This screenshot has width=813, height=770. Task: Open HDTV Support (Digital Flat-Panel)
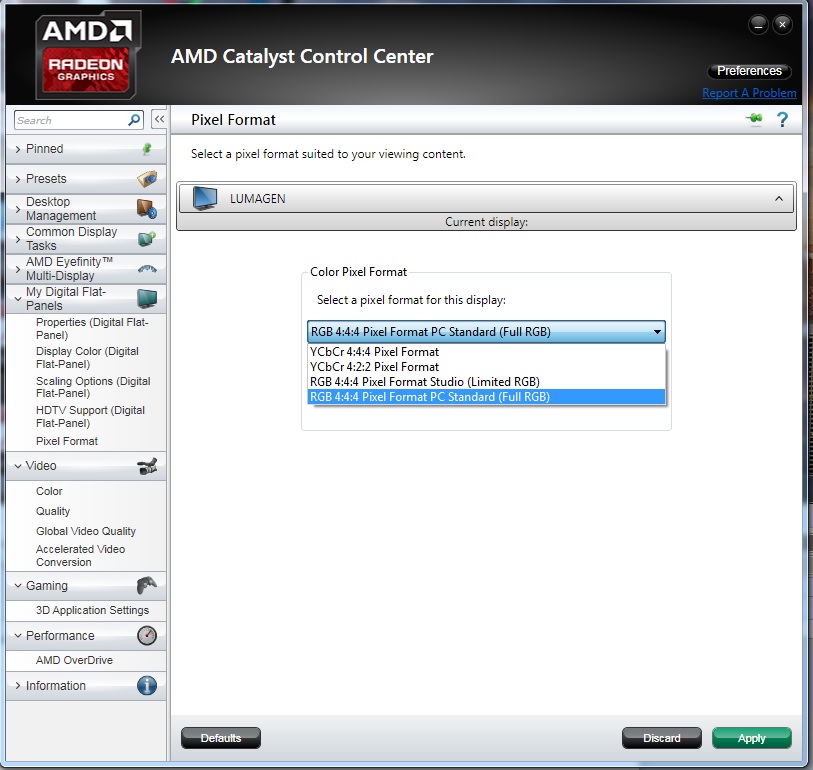pyautogui.click(x=90, y=417)
